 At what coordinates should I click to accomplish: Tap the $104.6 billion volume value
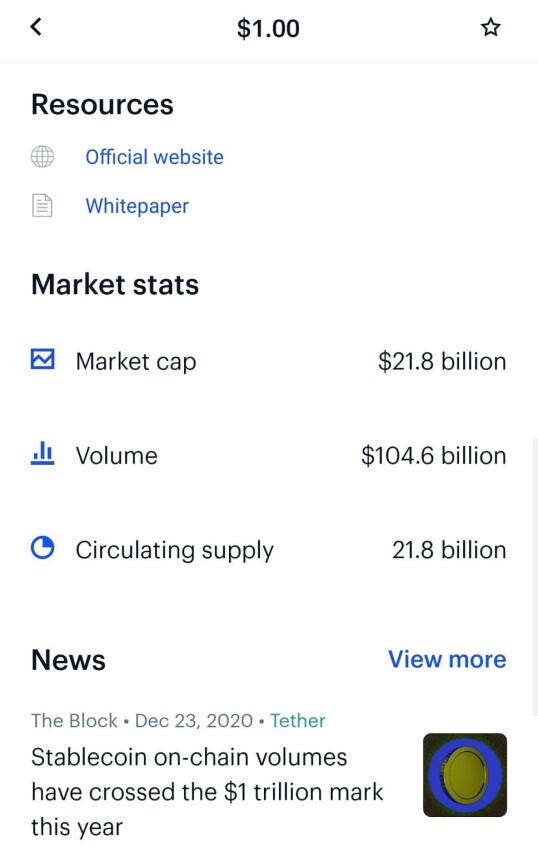coord(433,455)
